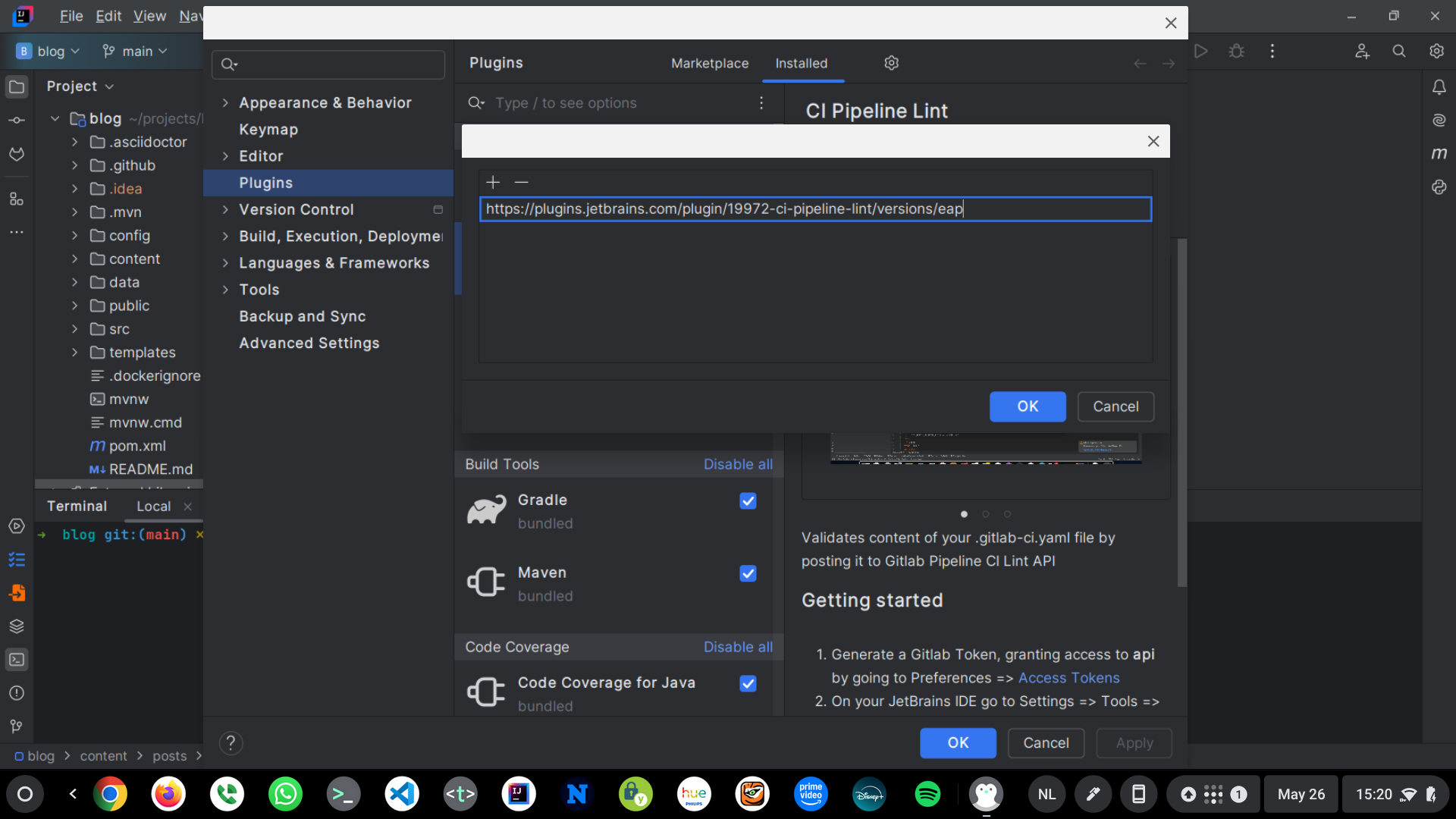The width and height of the screenshot is (1456, 819).
Task: Open the blog project dropdown
Action: (x=48, y=51)
